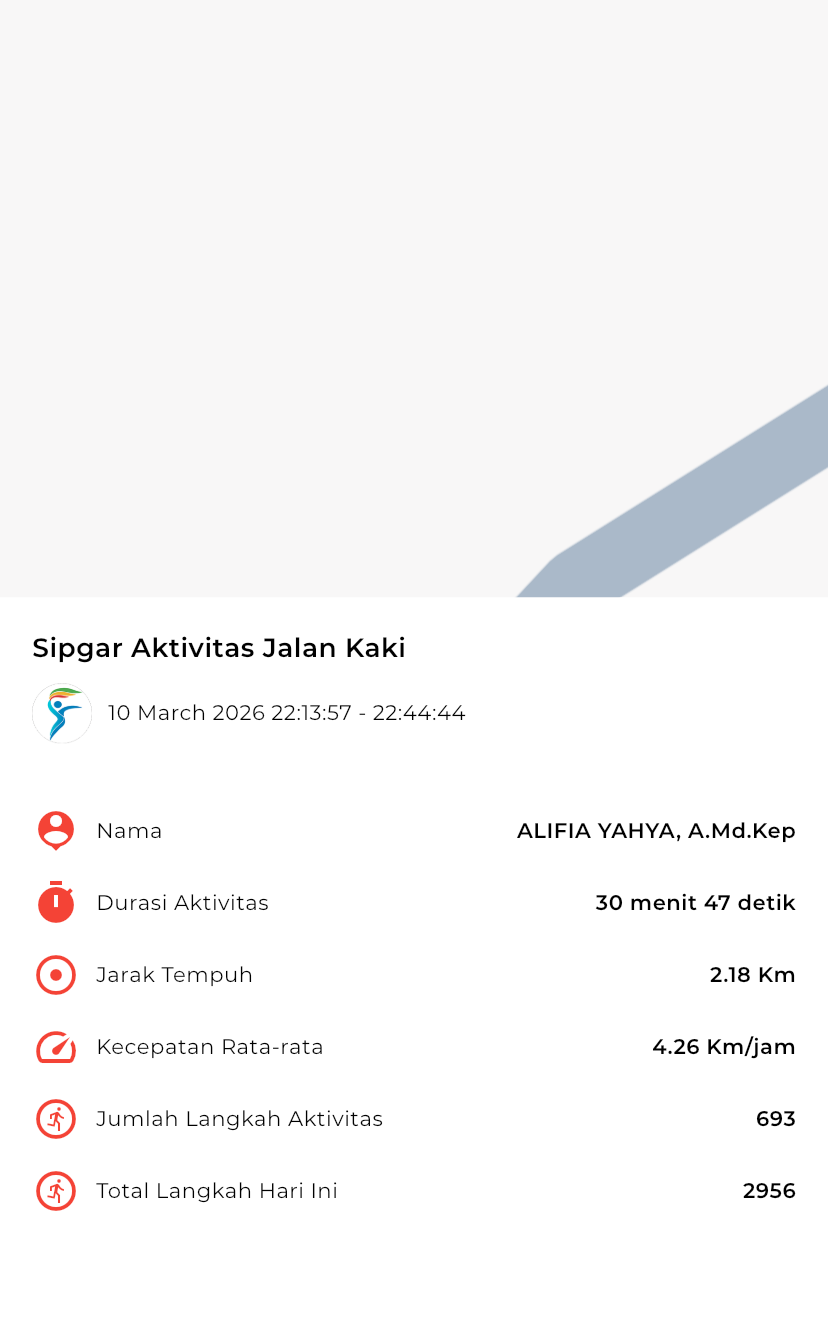Image resolution: width=828 pixels, height=1328 pixels.
Task: Click the Sipgar Aktivitas Jalan Kaki title
Action: (x=219, y=648)
